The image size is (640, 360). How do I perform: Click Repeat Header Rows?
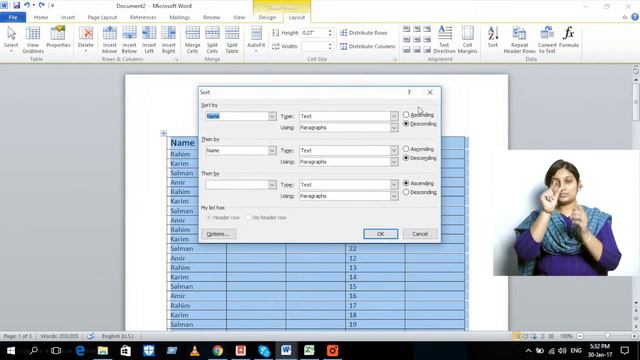click(519, 40)
